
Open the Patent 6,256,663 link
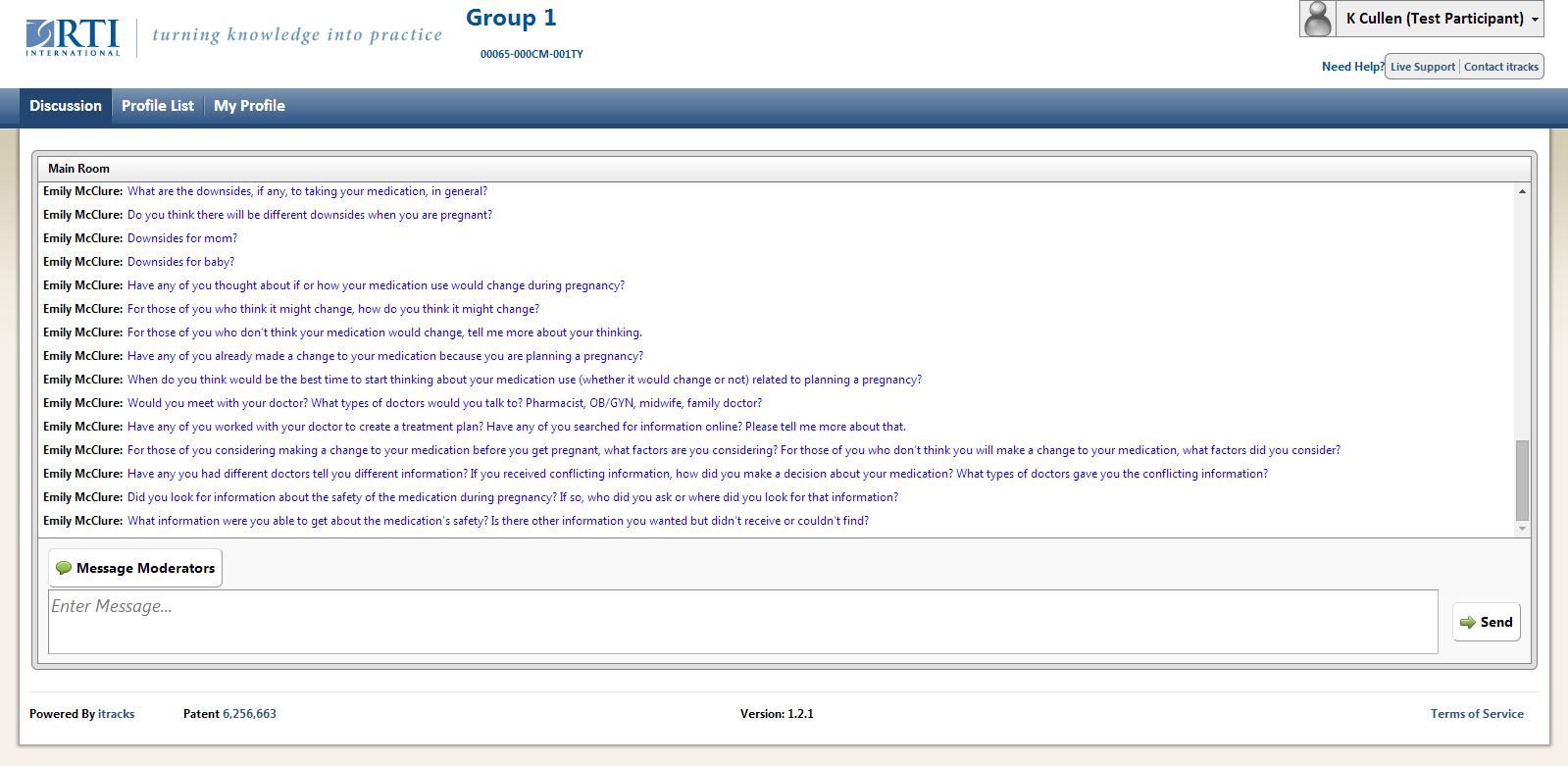(249, 714)
